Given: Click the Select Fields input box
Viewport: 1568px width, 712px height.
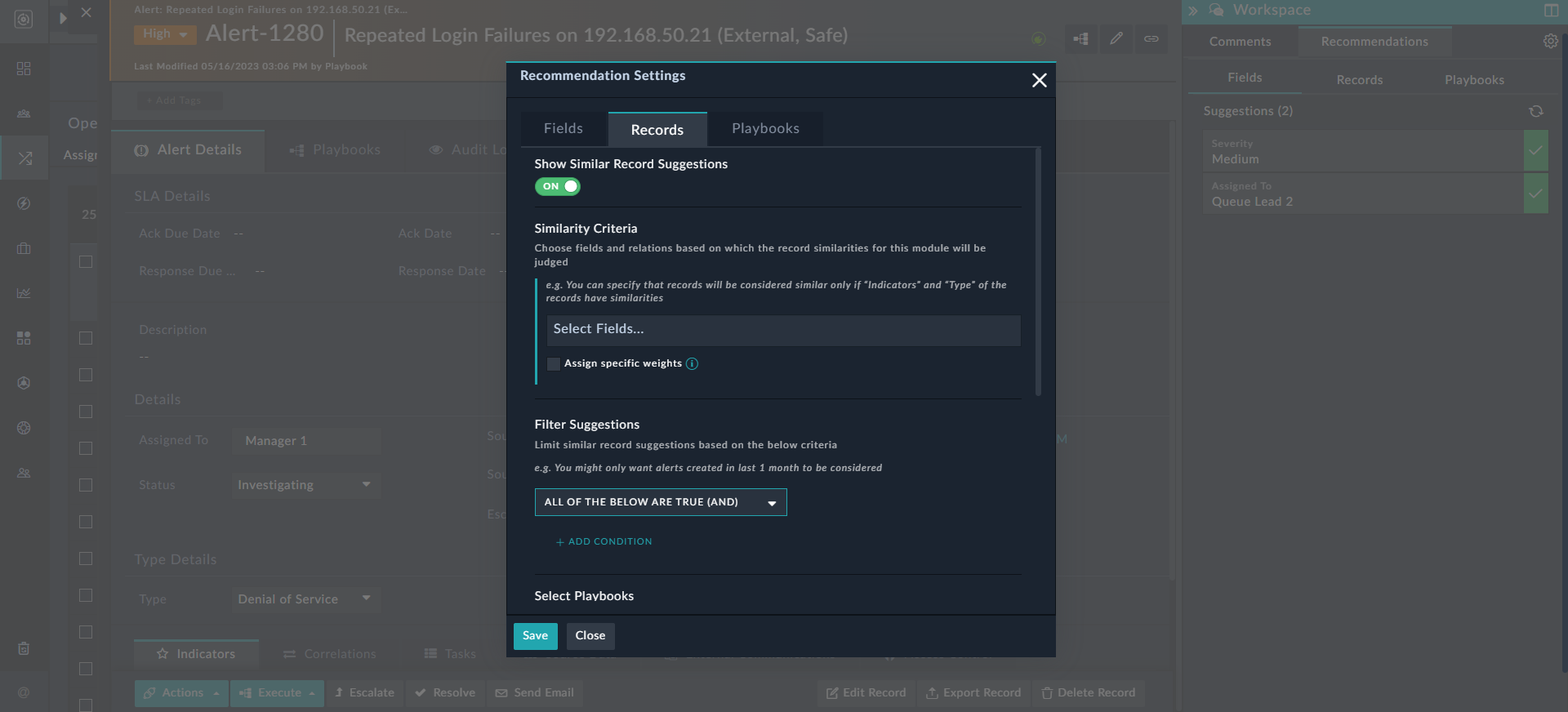Looking at the screenshot, I should [782, 329].
